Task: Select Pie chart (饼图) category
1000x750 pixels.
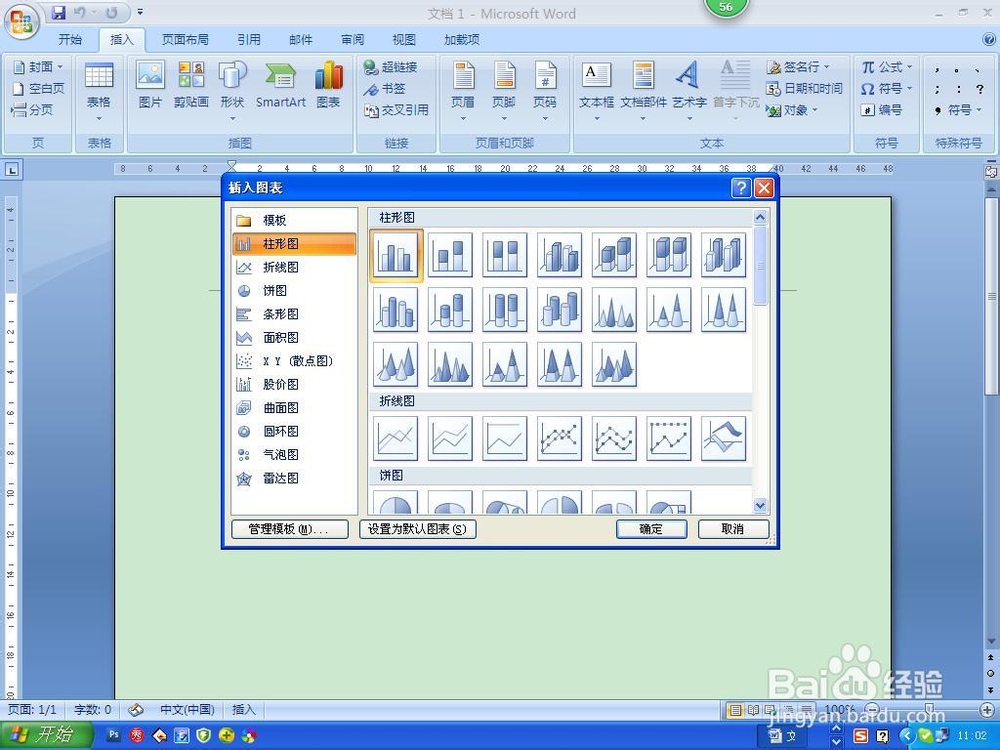Action: pyautogui.click(x=294, y=291)
